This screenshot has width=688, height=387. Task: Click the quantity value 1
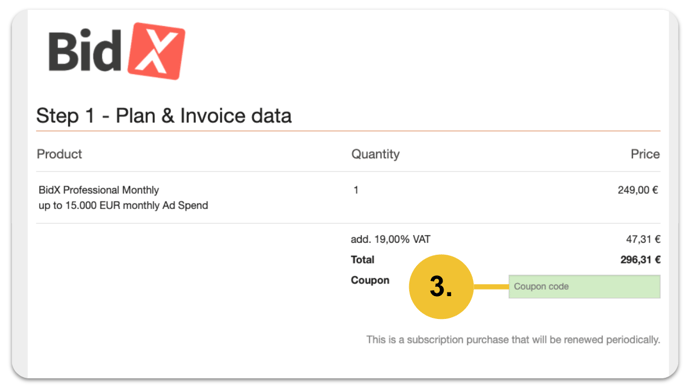356,190
